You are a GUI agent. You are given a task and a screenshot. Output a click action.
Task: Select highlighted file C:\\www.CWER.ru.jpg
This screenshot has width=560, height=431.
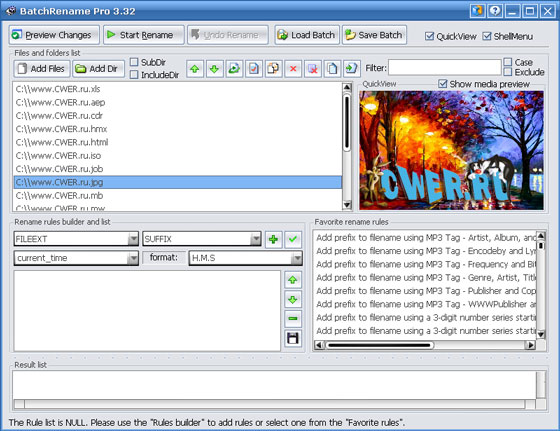click(x=178, y=182)
